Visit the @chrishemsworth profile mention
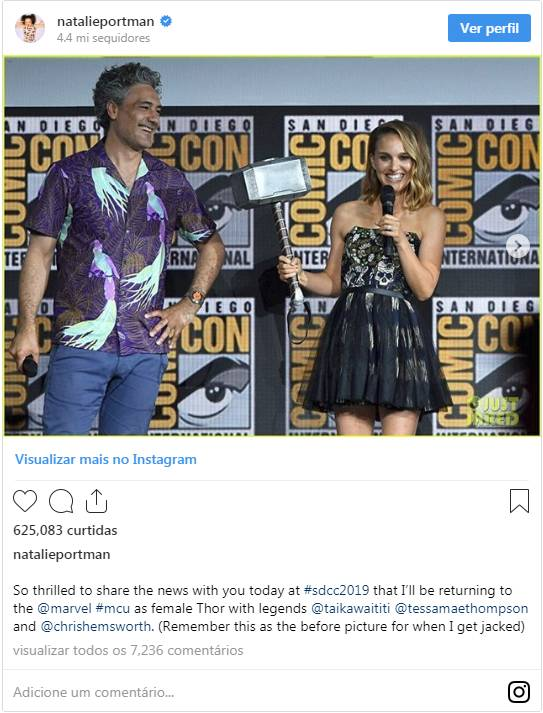 coord(96,627)
